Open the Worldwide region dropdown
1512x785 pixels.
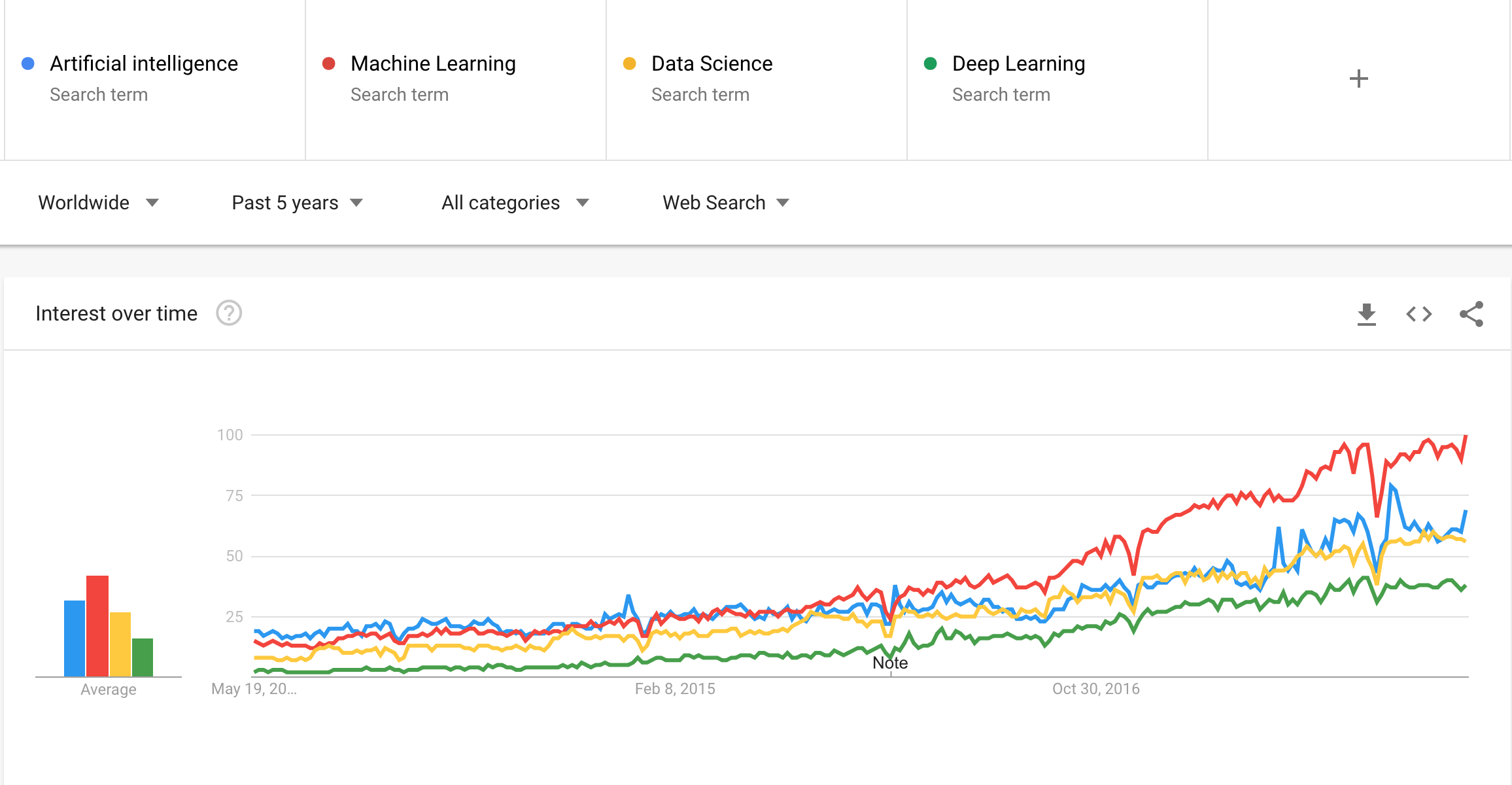pos(98,203)
